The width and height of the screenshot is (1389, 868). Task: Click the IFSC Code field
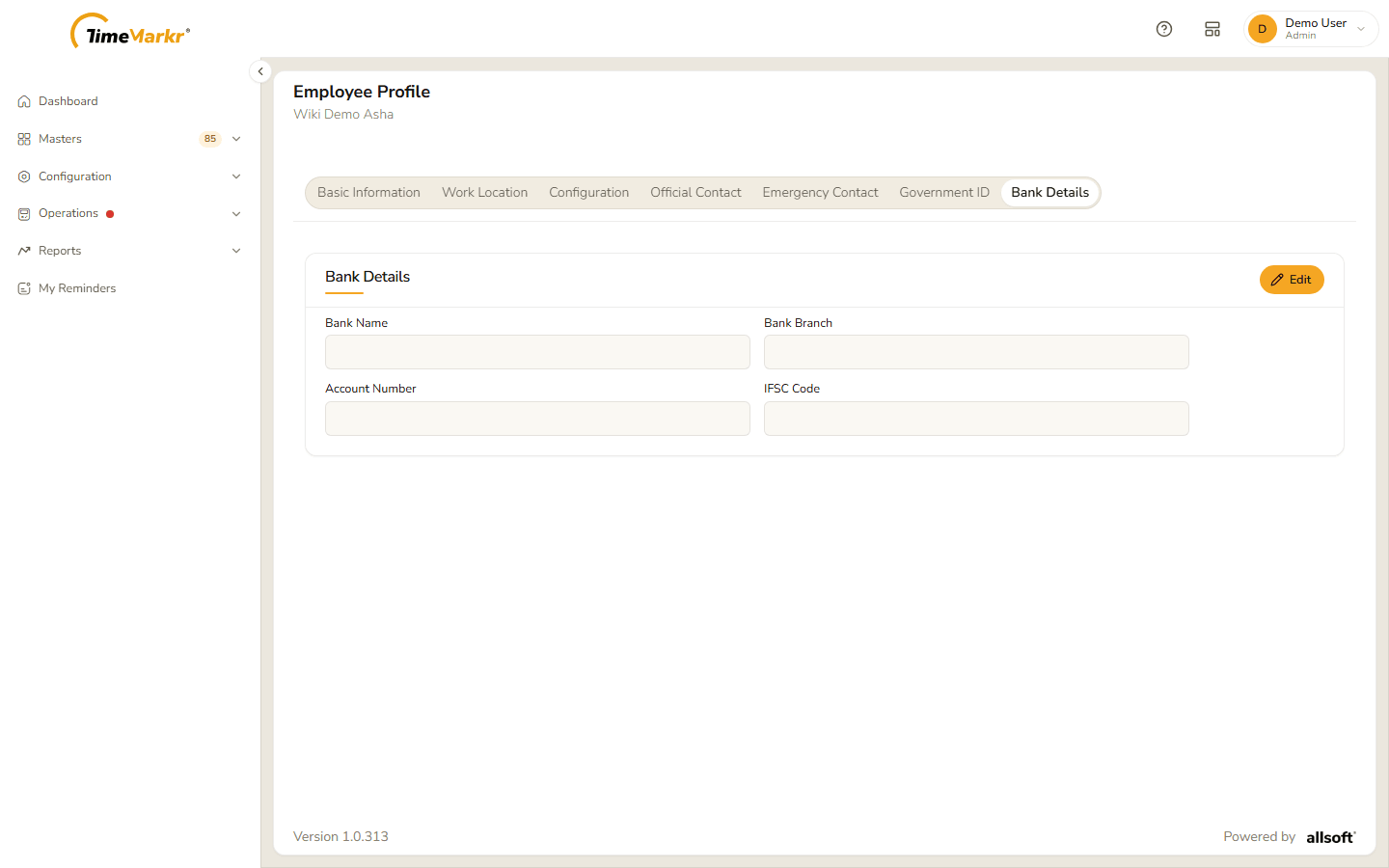click(x=976, y=419)
